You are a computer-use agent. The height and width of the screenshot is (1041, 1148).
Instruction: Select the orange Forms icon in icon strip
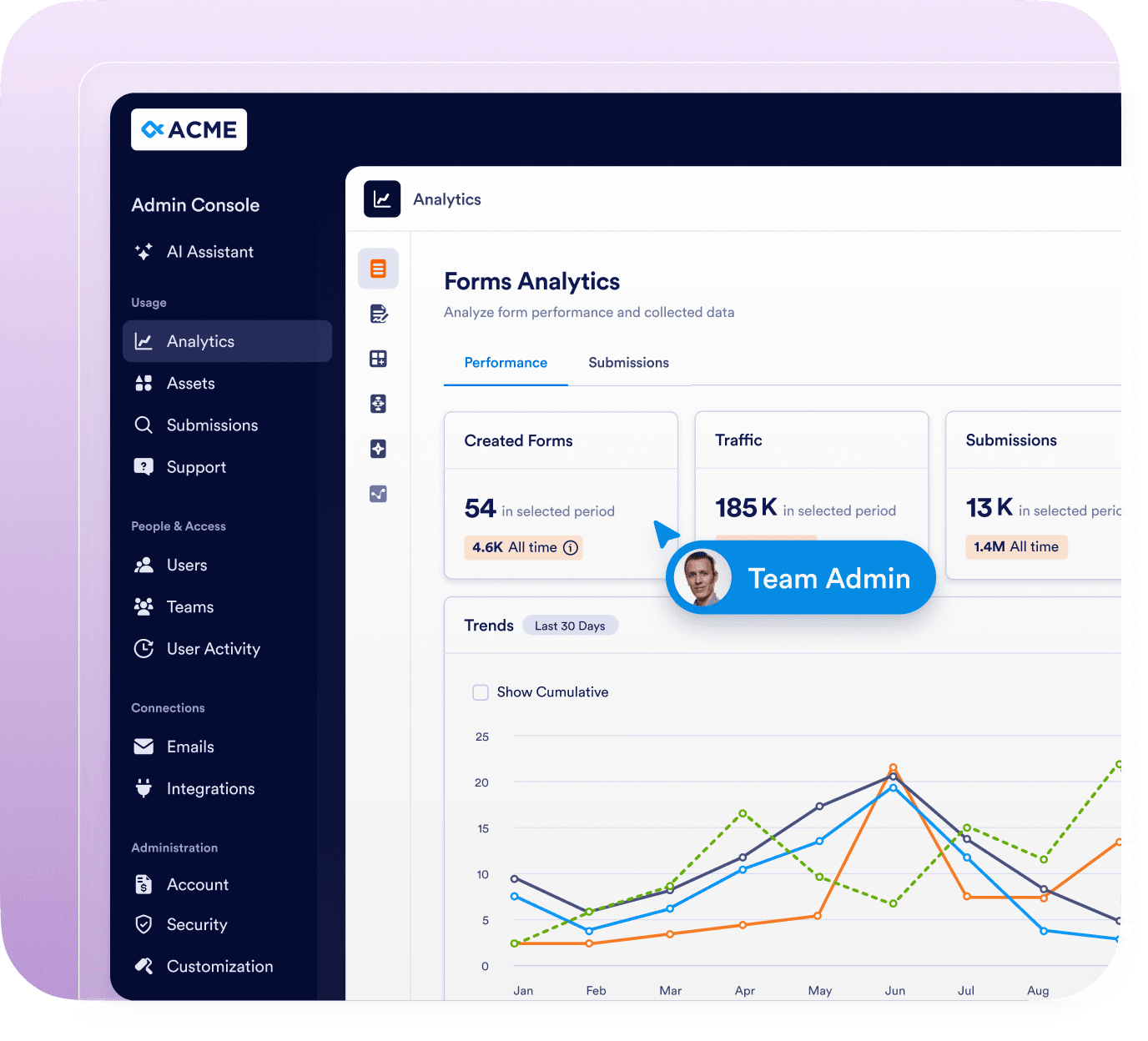coord(378,269)
